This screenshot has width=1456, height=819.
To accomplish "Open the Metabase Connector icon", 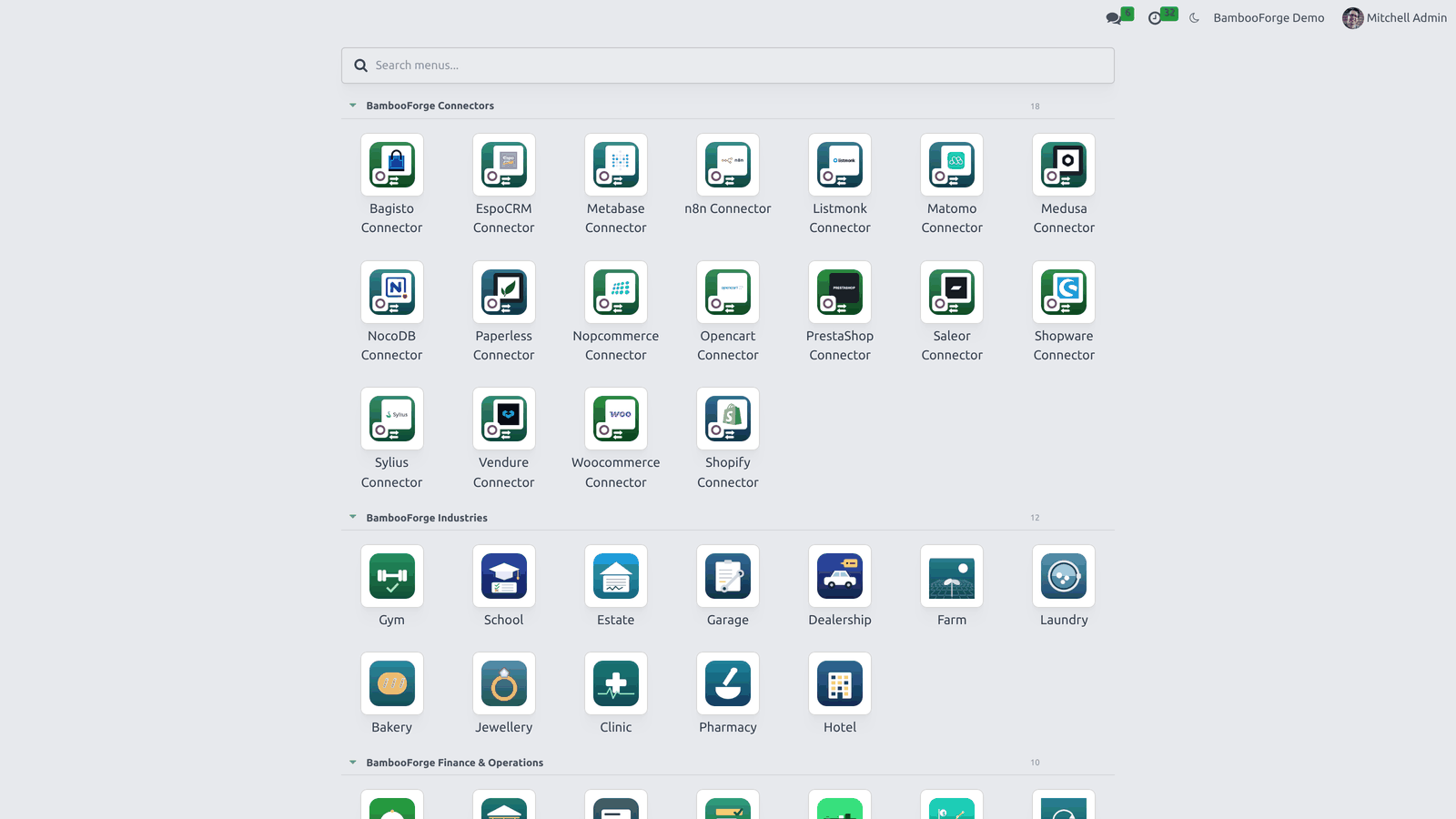I will [616, 165].
